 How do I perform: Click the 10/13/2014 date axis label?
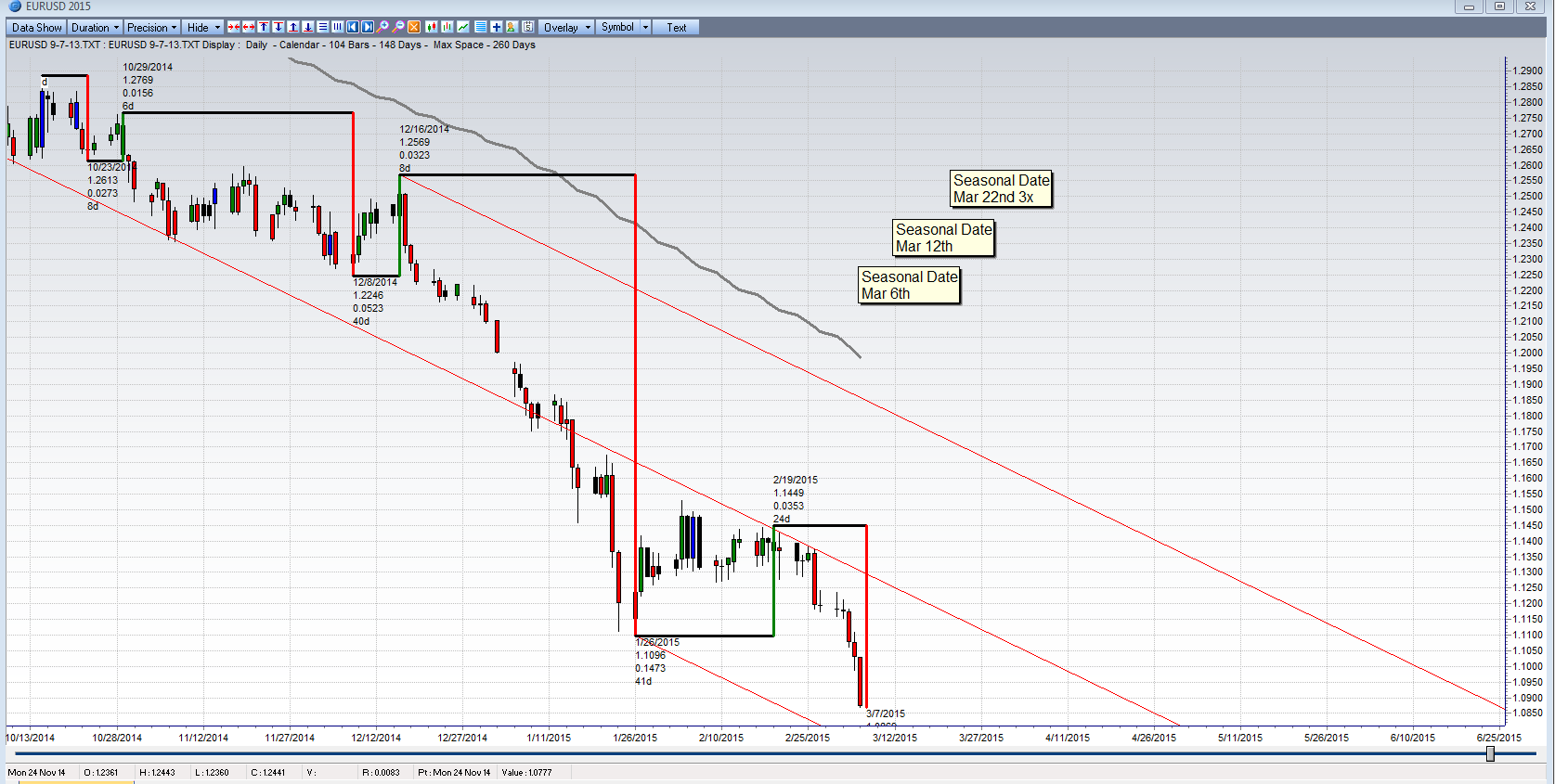tap(31, 738)
